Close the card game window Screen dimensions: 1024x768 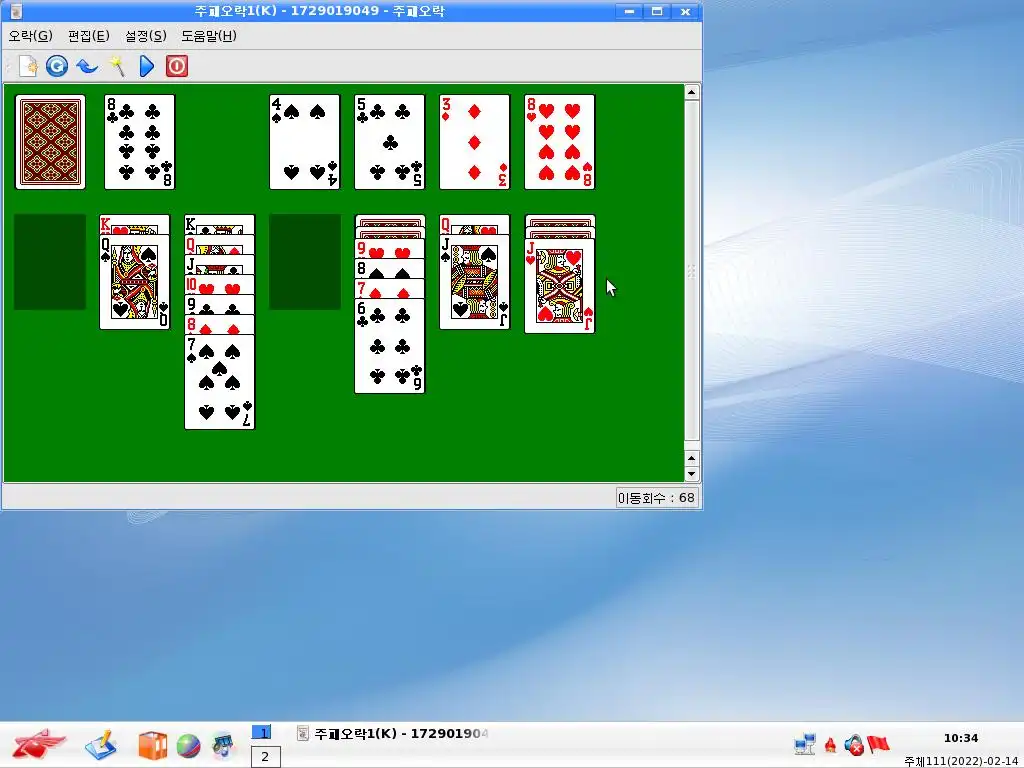[x=685, y=11]
